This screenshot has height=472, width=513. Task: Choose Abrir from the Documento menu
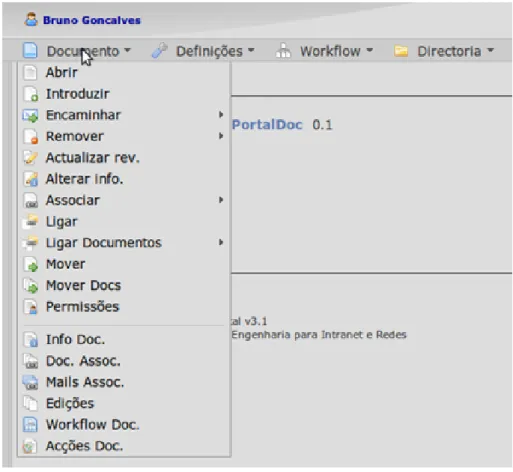pos(124,72)
